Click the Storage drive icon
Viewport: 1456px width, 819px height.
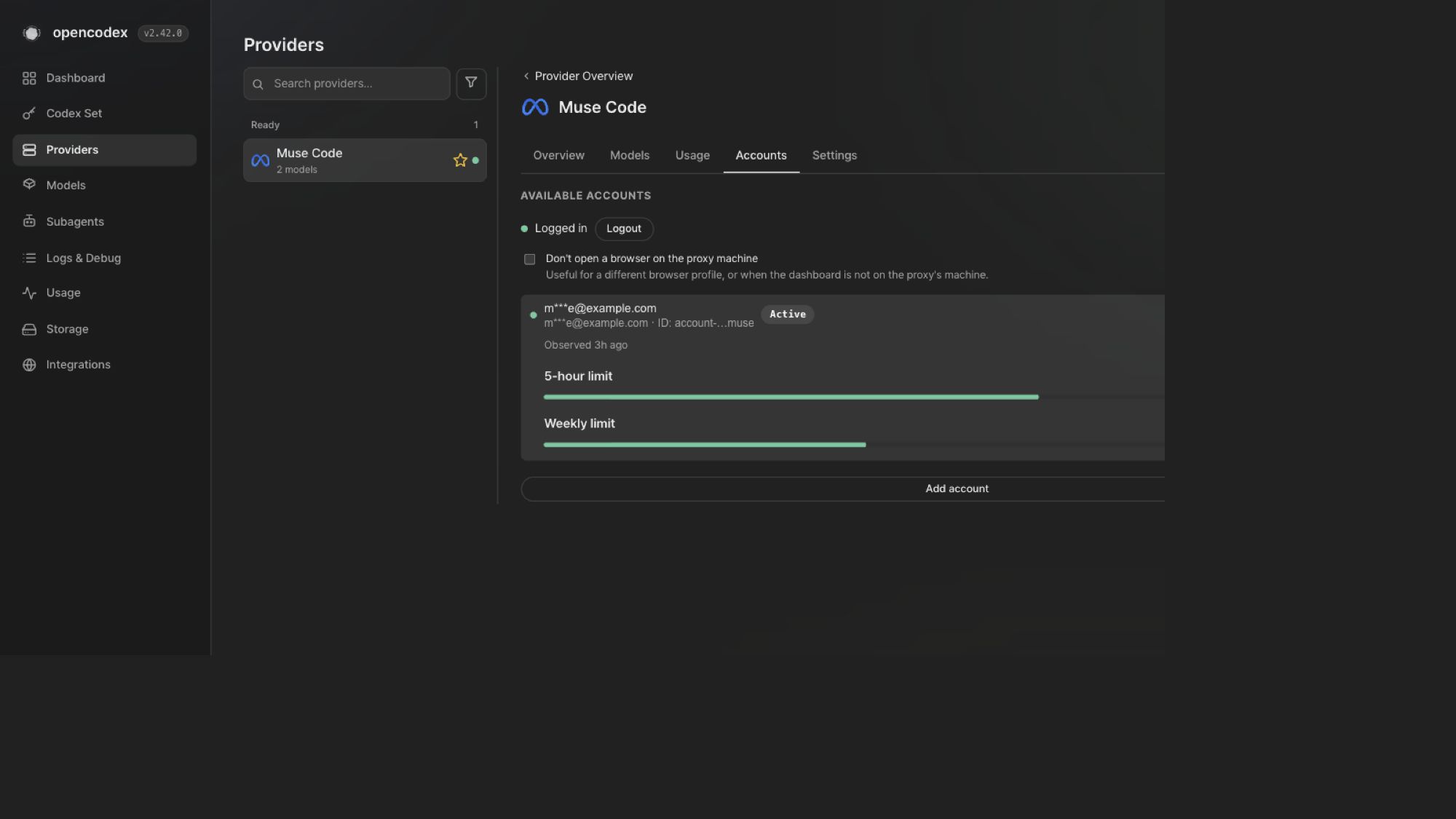pyautogui.click(x=29, y=329)
